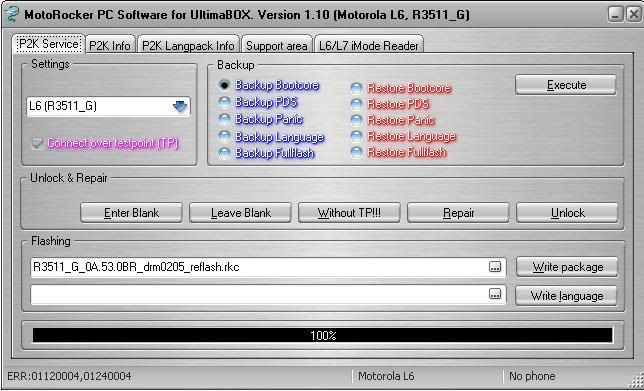Select Backup Bootcore radio option
This screenshot has width=644, height=391.
(x=224, y=85)
